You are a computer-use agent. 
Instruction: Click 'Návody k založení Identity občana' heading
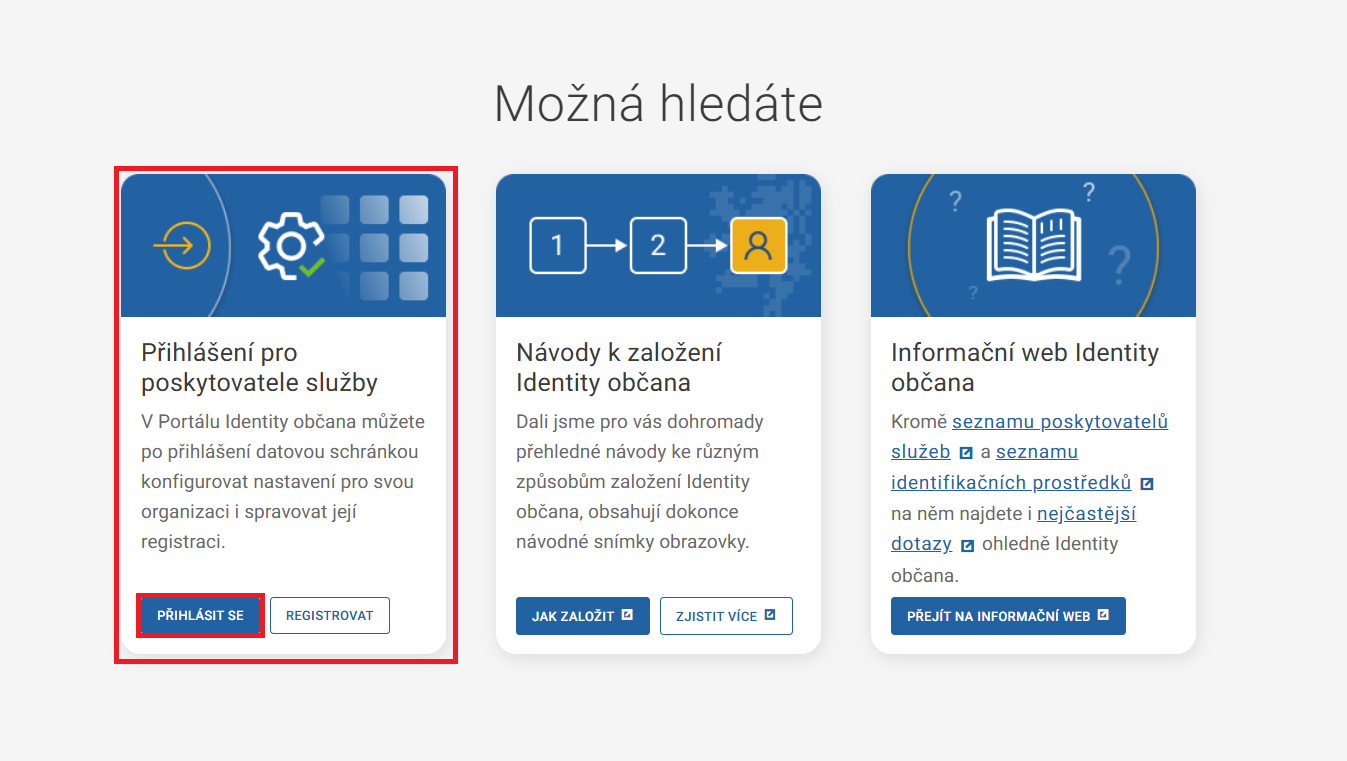click(618, 367)
